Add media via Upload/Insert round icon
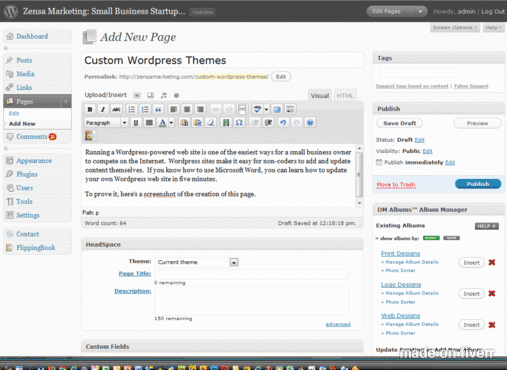Image resolution: width=507 pixels, height=370 pixels. (176, 95)
